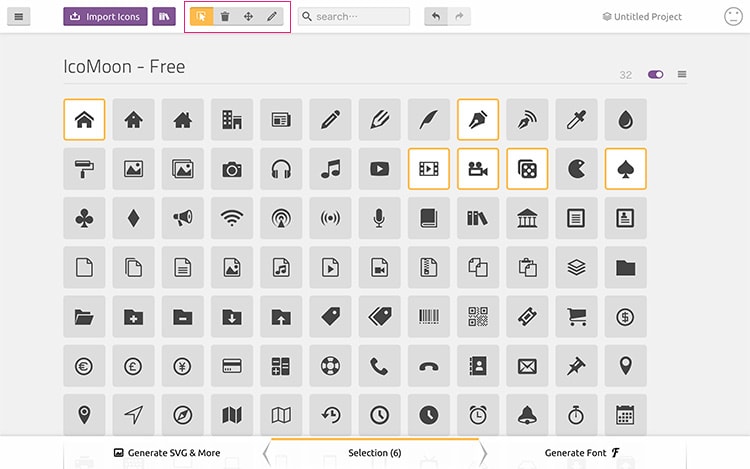Open the Generate Font tab
The width and height of the screenshot is (750, 469).
click(x=582, y=453)
